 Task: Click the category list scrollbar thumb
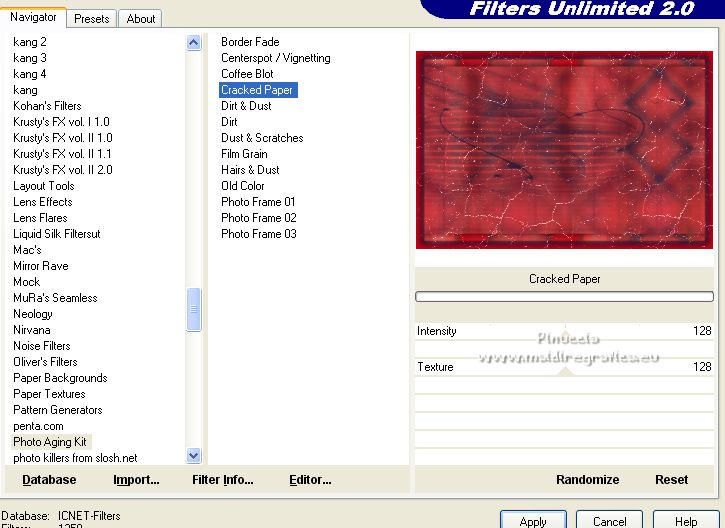point(194,309)
